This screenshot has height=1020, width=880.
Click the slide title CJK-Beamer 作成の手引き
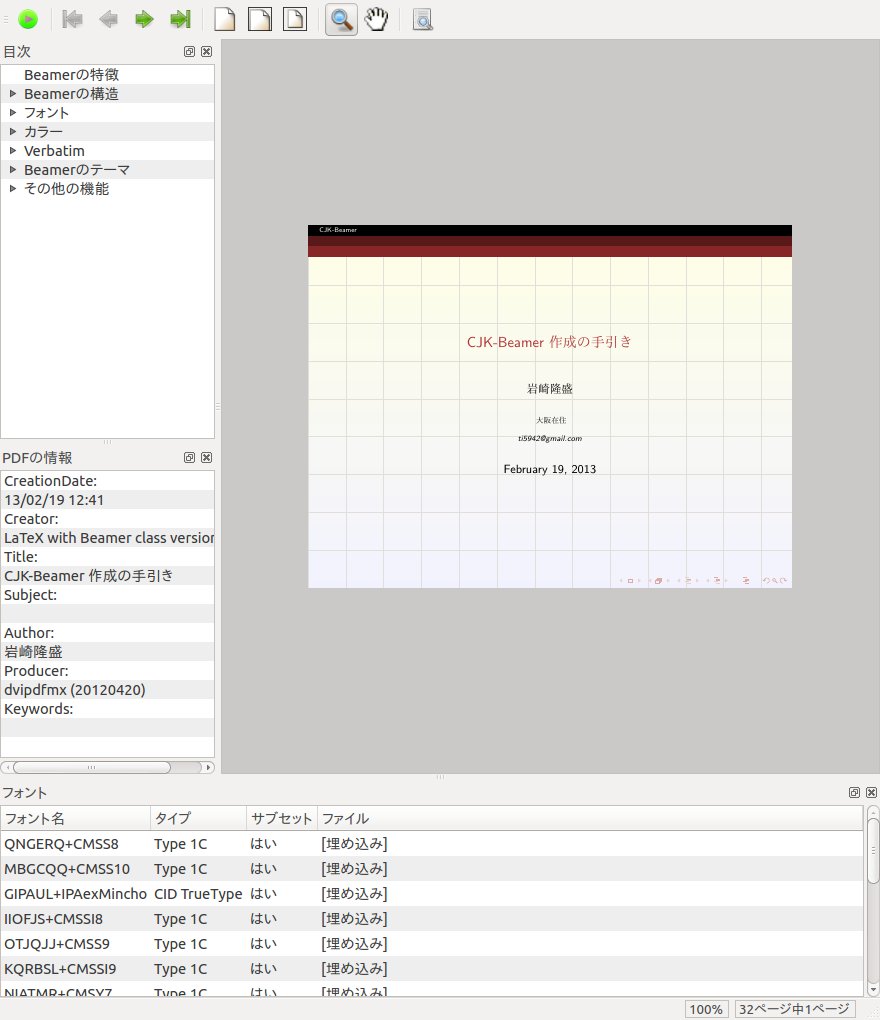[549, 342]
